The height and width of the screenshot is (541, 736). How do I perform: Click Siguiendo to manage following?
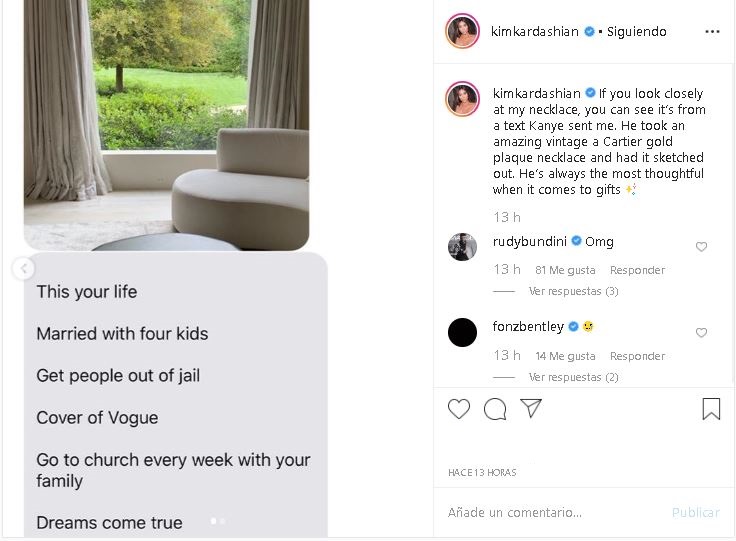click(x=636, y=32)
